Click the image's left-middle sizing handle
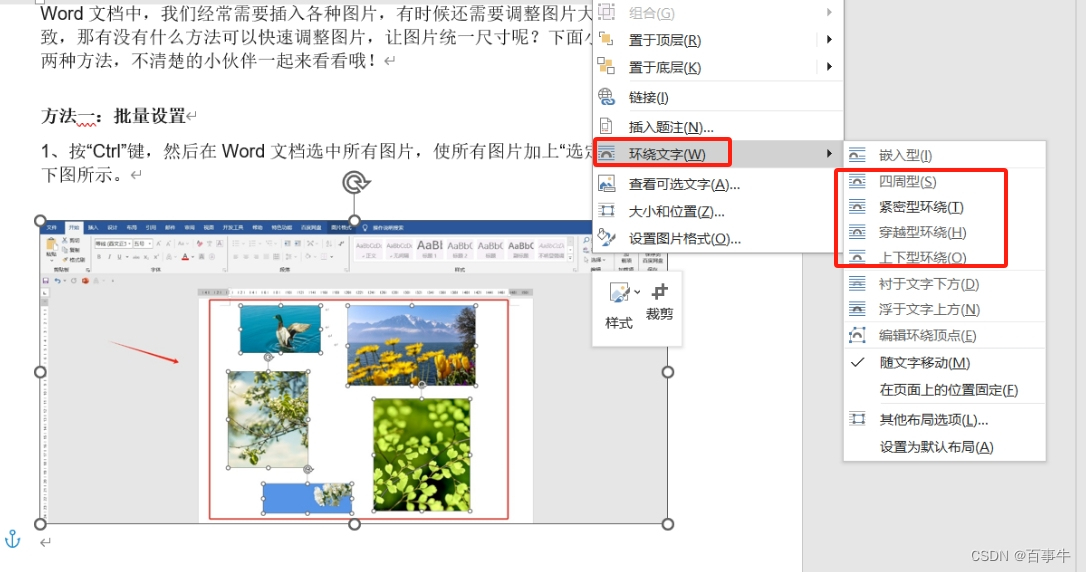 pyautogui.click(x=40, y=372)
